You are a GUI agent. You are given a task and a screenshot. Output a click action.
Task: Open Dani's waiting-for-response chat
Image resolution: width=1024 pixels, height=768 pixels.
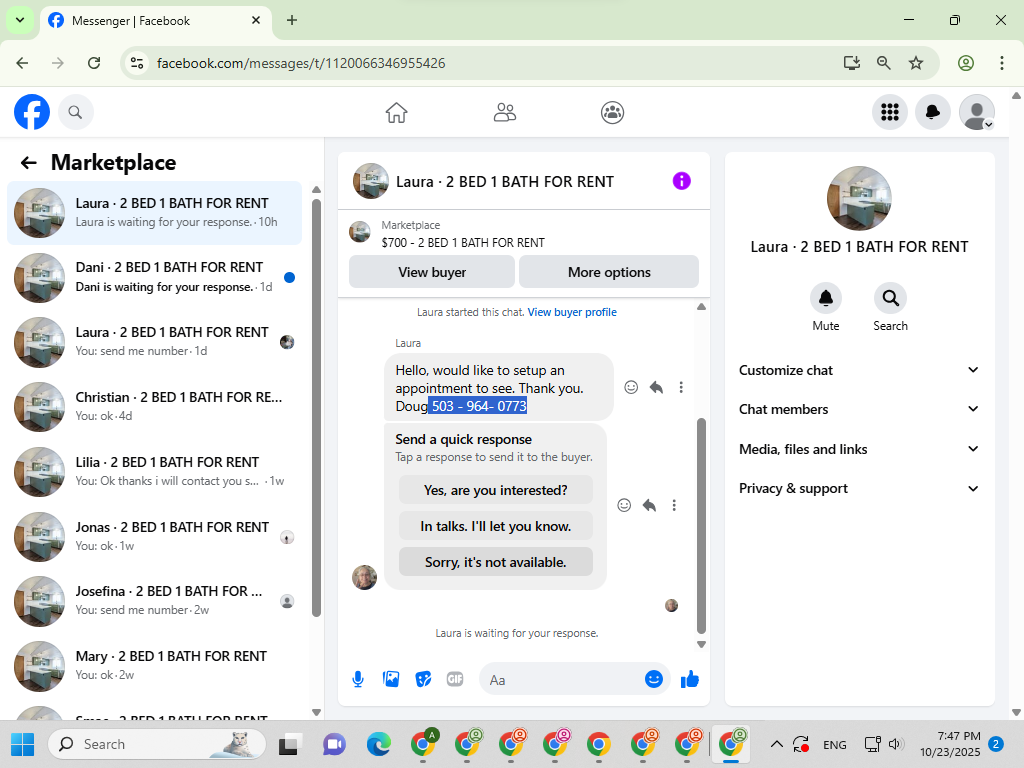click(x=154, y=277)
